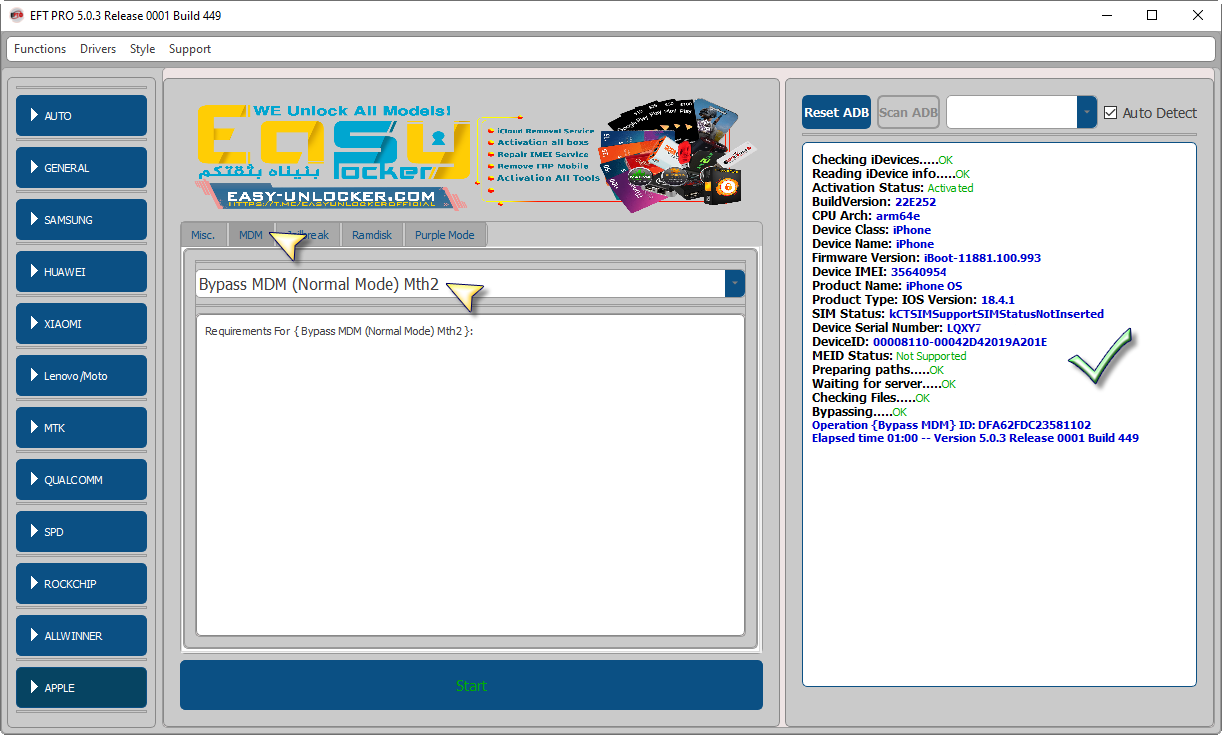Click the Requirements text in the panel
This screenshot has width=1222, height=735.
click(339, 331)
